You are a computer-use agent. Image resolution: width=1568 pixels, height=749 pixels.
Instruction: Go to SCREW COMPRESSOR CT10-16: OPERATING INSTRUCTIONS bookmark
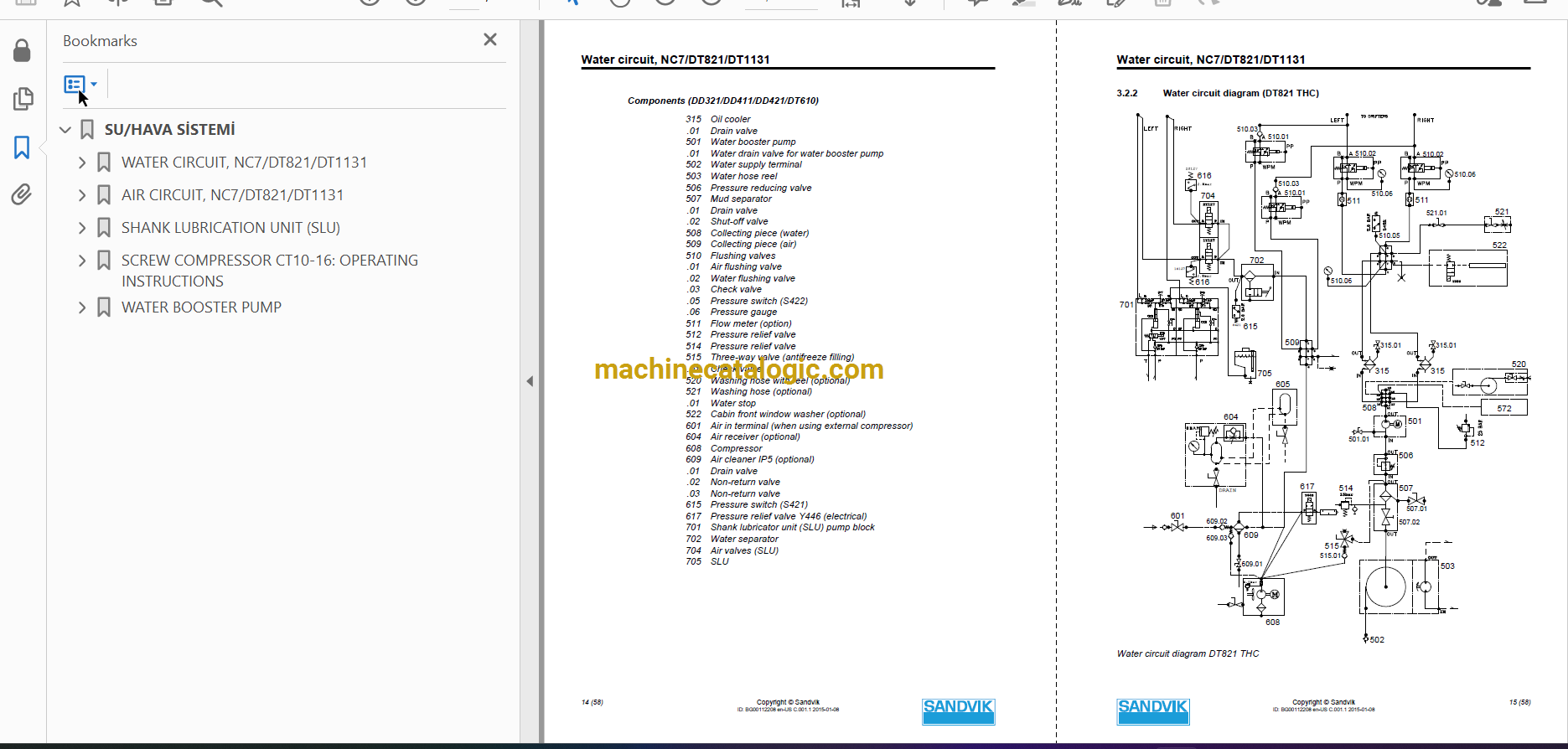tap(270, 271)
